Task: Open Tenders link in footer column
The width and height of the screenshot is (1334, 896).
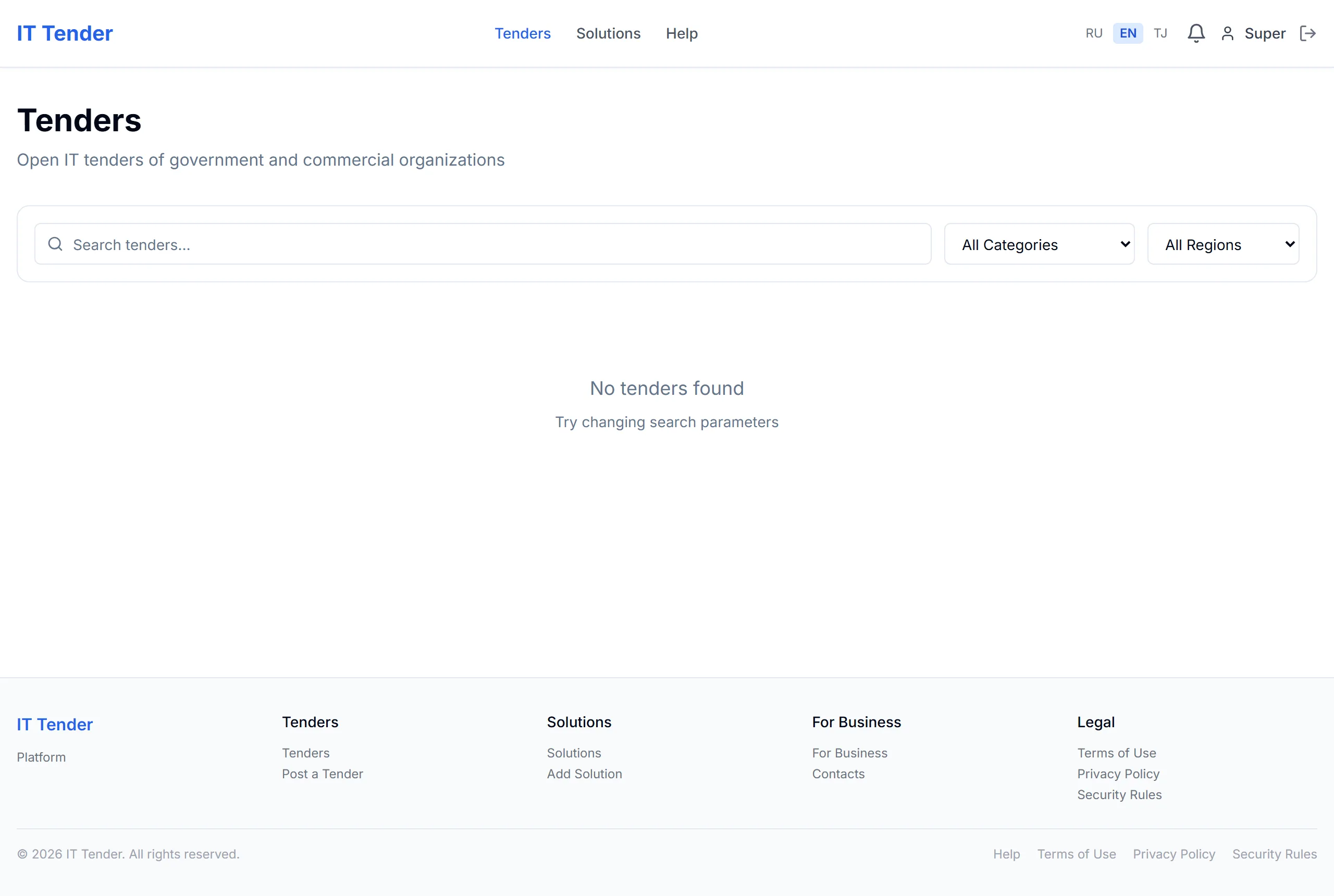Action: [306, 753]
